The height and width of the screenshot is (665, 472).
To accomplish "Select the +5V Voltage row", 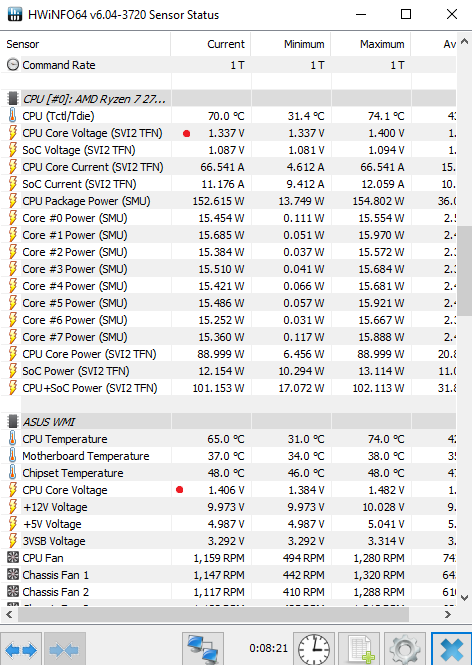I will click(x=228, y=524).
